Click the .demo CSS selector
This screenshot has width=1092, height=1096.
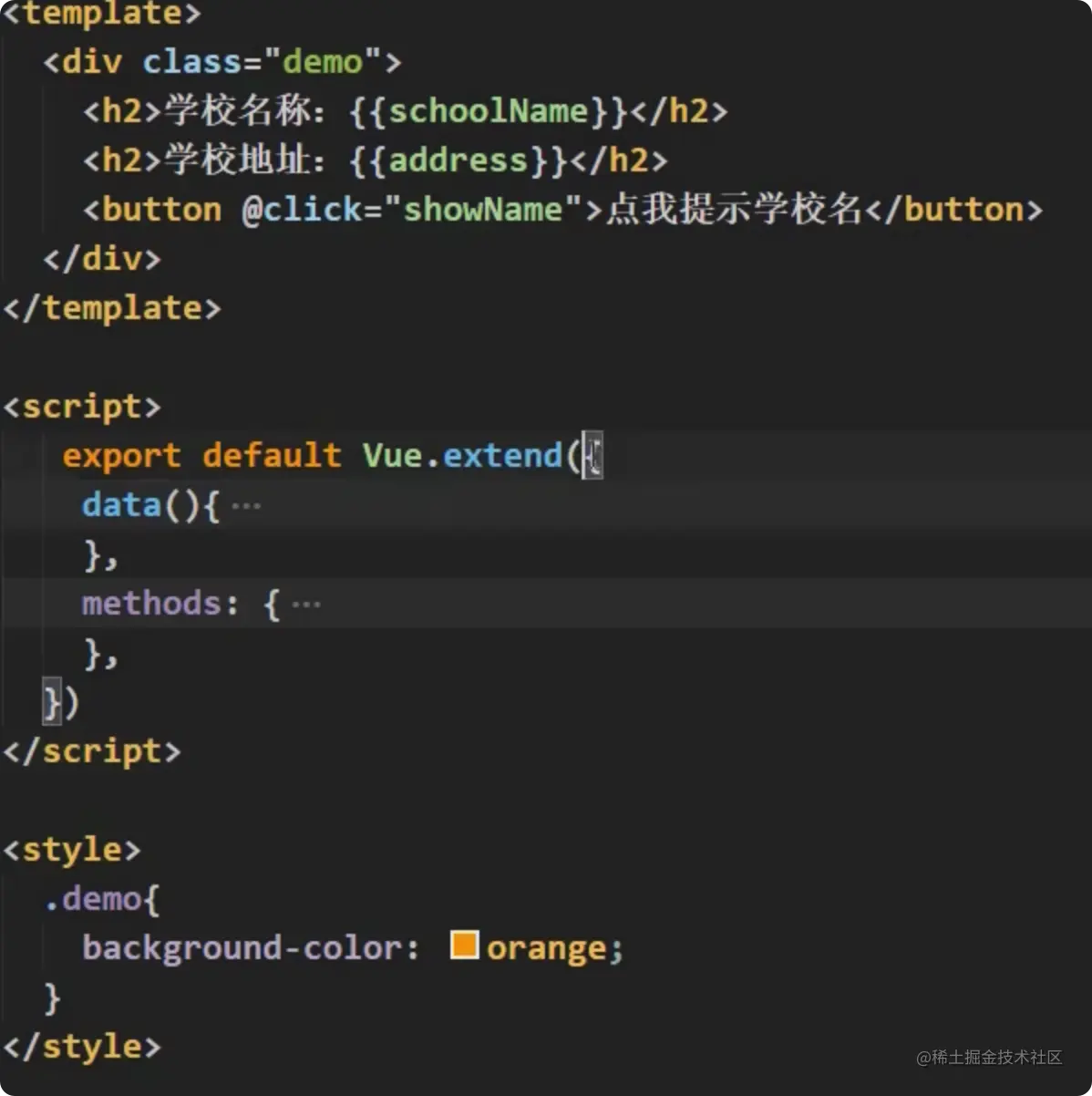pos(93,899)
